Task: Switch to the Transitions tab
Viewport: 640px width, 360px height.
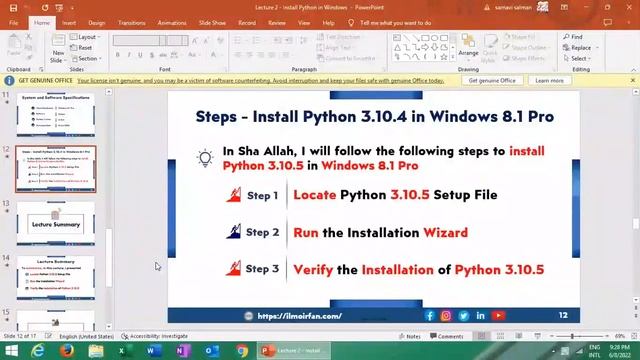Action: [131, 23]
